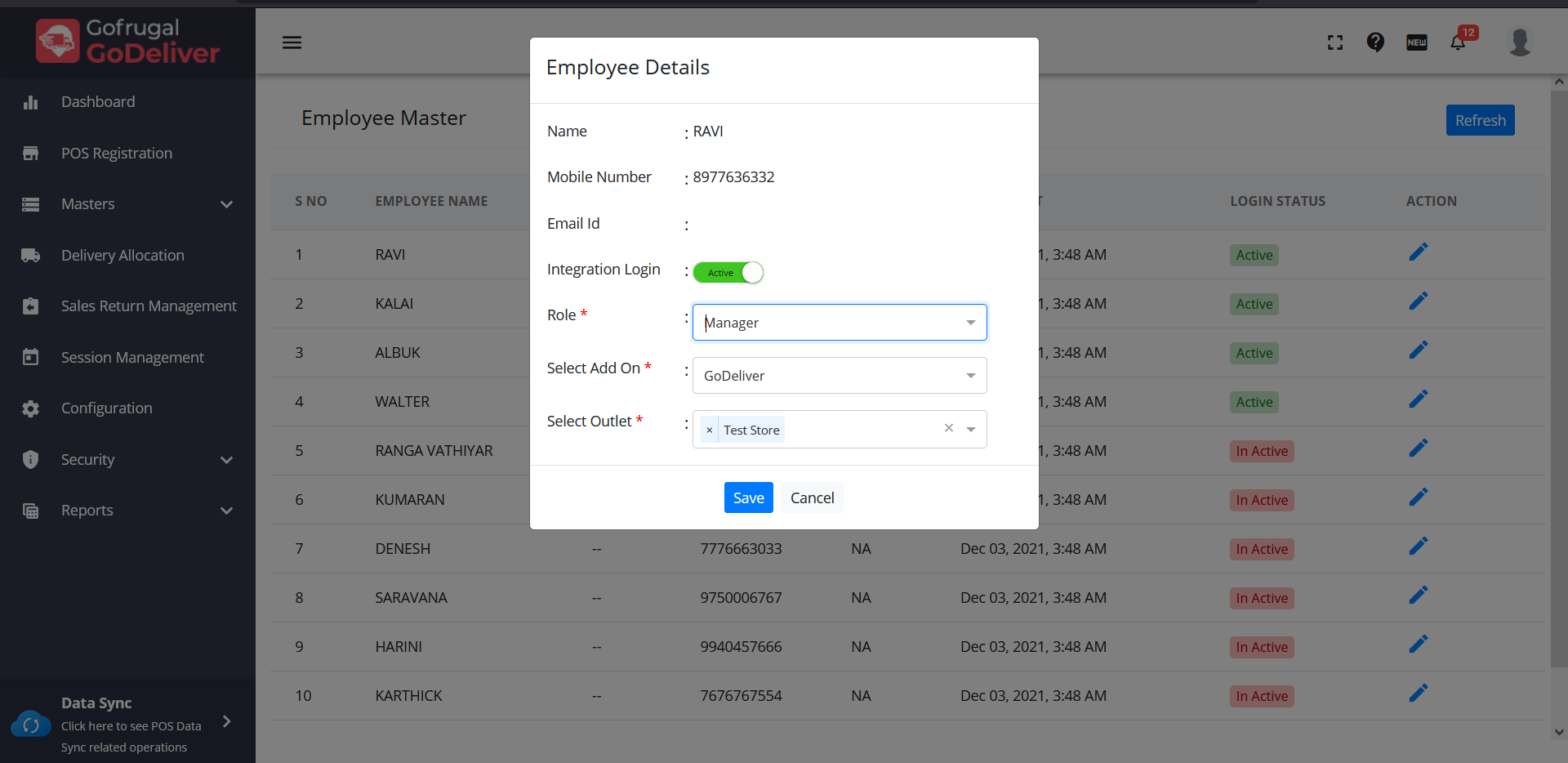Viewport: 1568px width, 763px height.
Task: Toggle the Integration Login switch
Action: point(728,272)
